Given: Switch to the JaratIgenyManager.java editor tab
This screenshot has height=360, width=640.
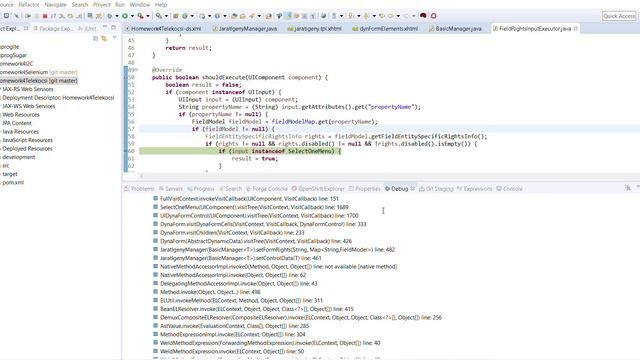Looking at the screenshot, I should coord(244,29).
